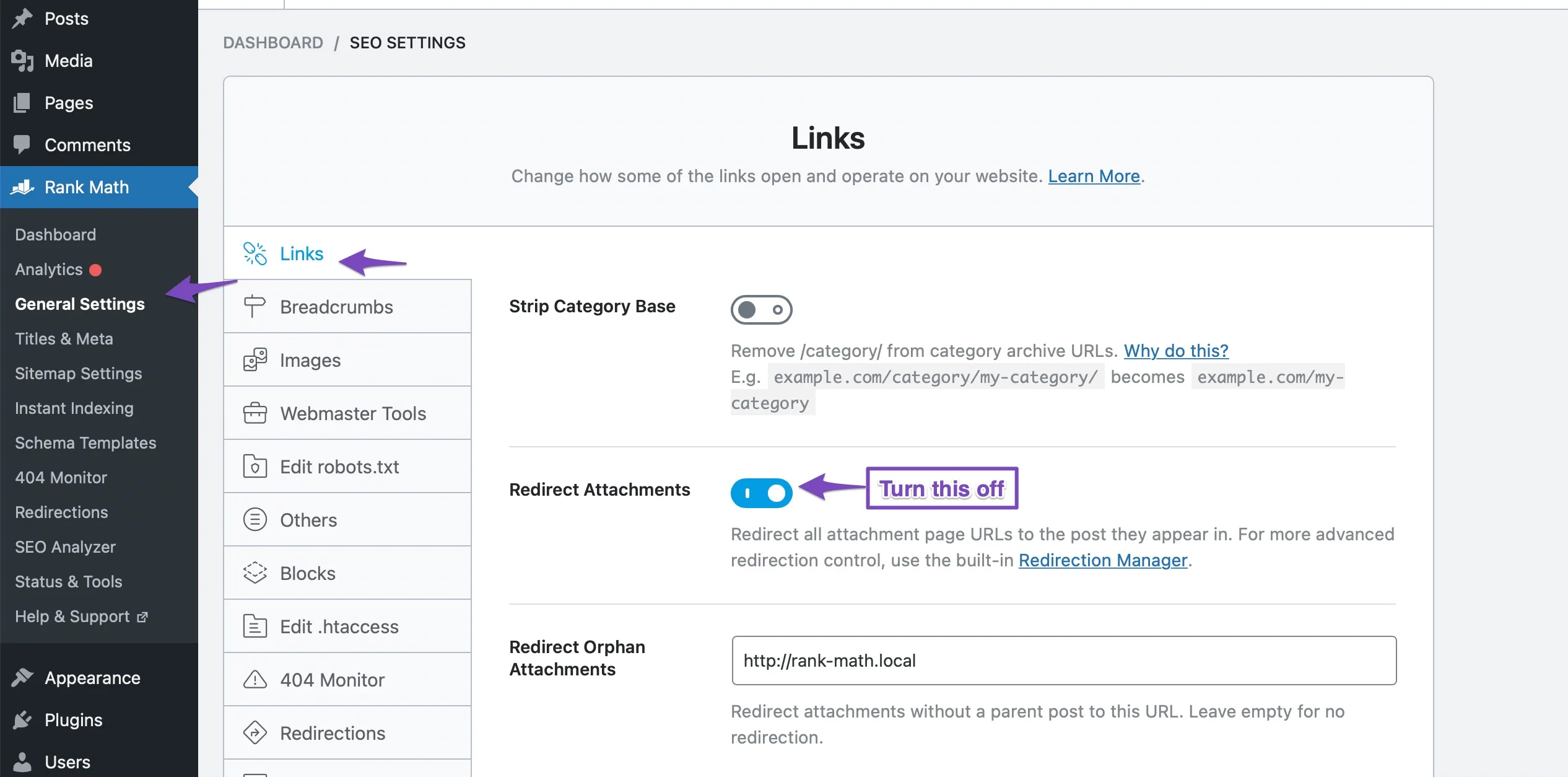Click the Blocks tab cube icon
Image resolution: width=1568 pixels, height=777 pixels.
click(255, 573)
